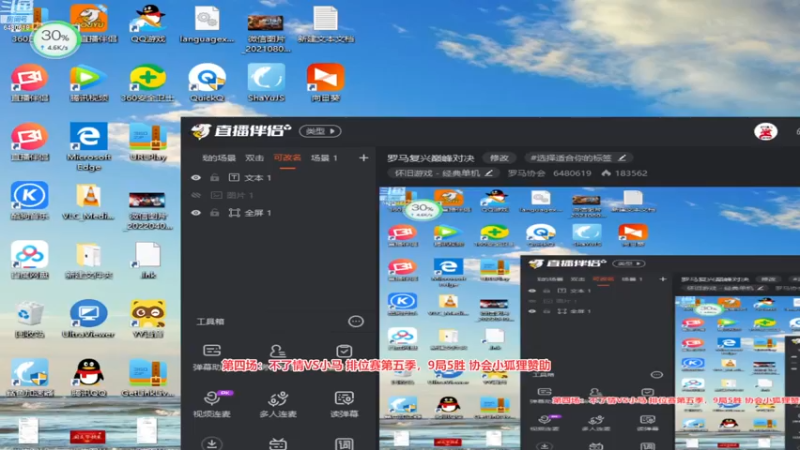Toggle the lock on 全屏 1 layer
Screen dimensions: 800x450
coord(215,213)
